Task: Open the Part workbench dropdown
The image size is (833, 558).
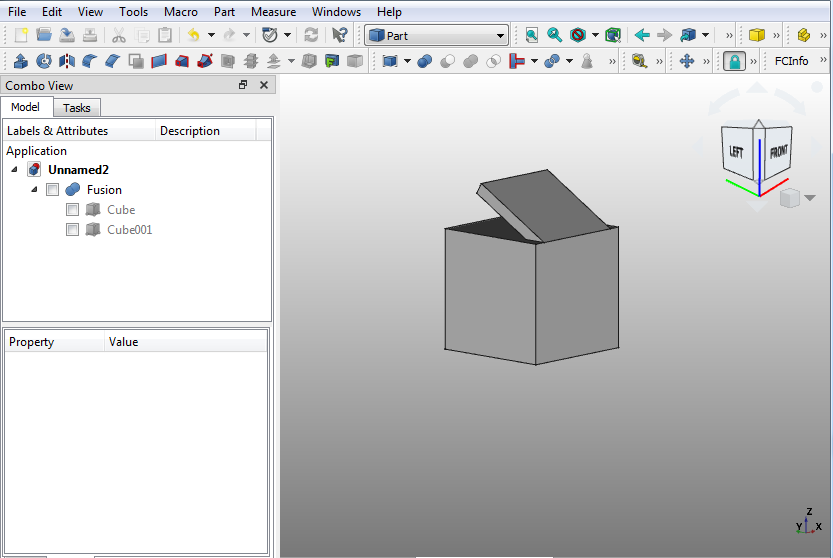Action: click(x=437, y=36)
